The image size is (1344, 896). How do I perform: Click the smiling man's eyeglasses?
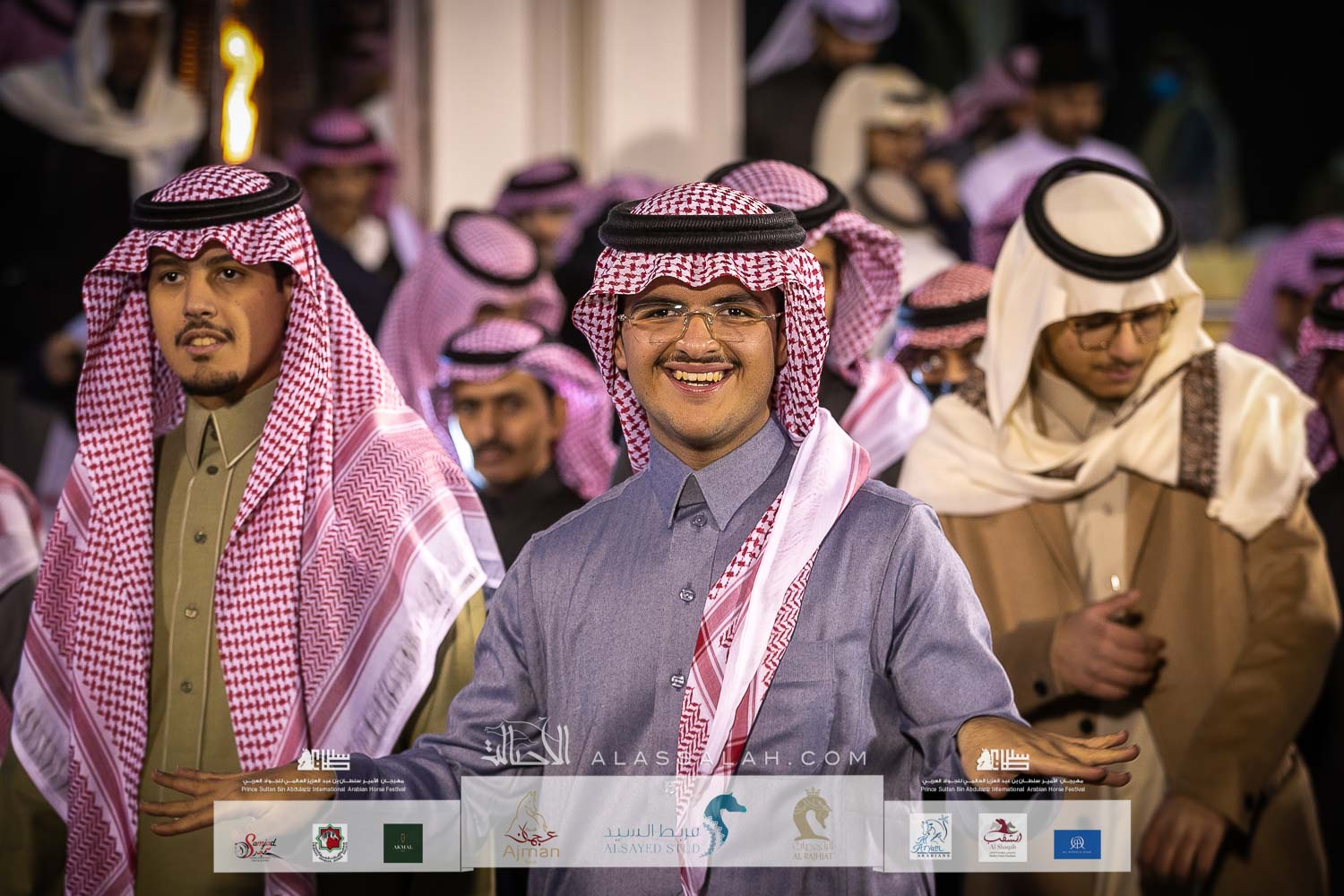pyautogui.click(x=698, y=320)
